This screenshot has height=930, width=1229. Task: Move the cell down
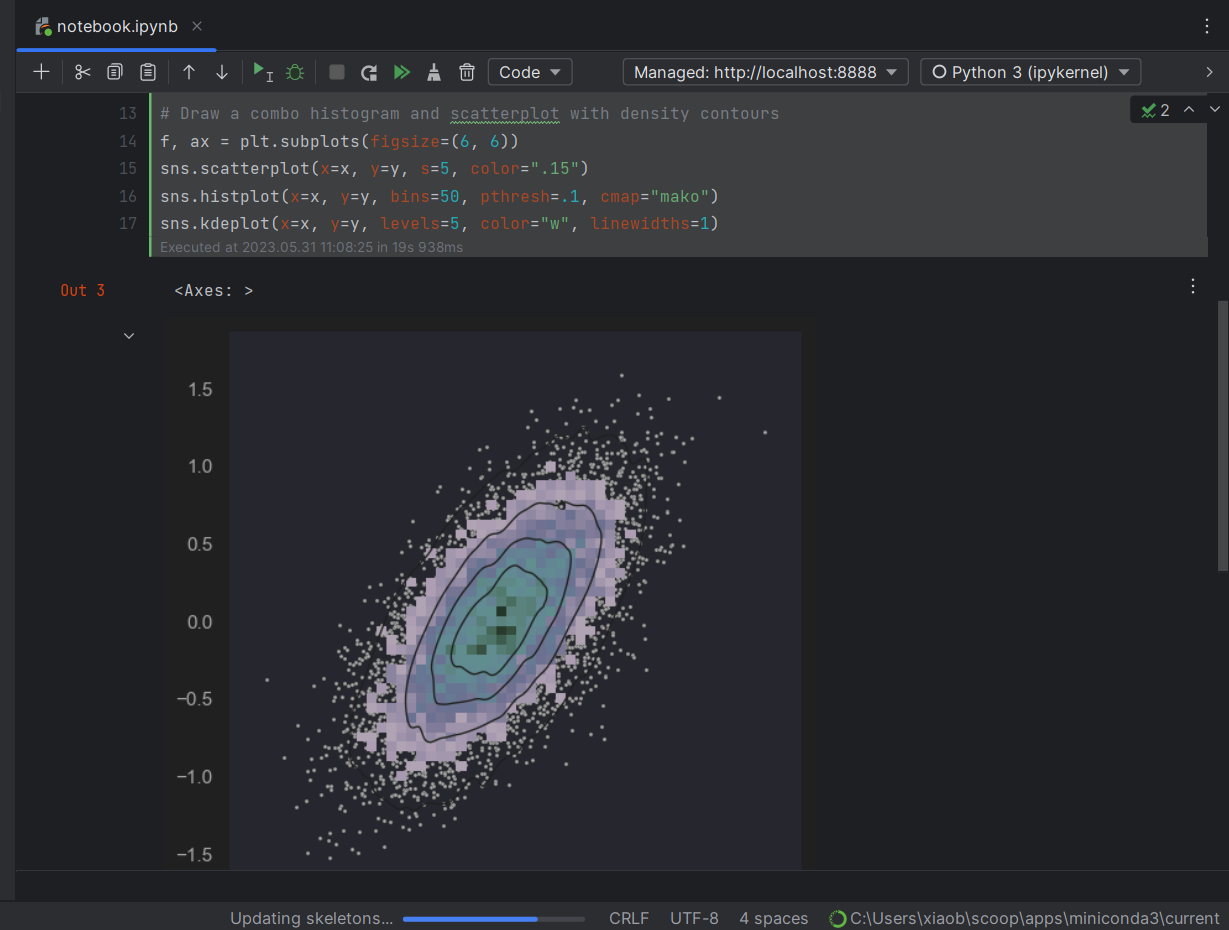pyautogui.click(x=222, y=72)
